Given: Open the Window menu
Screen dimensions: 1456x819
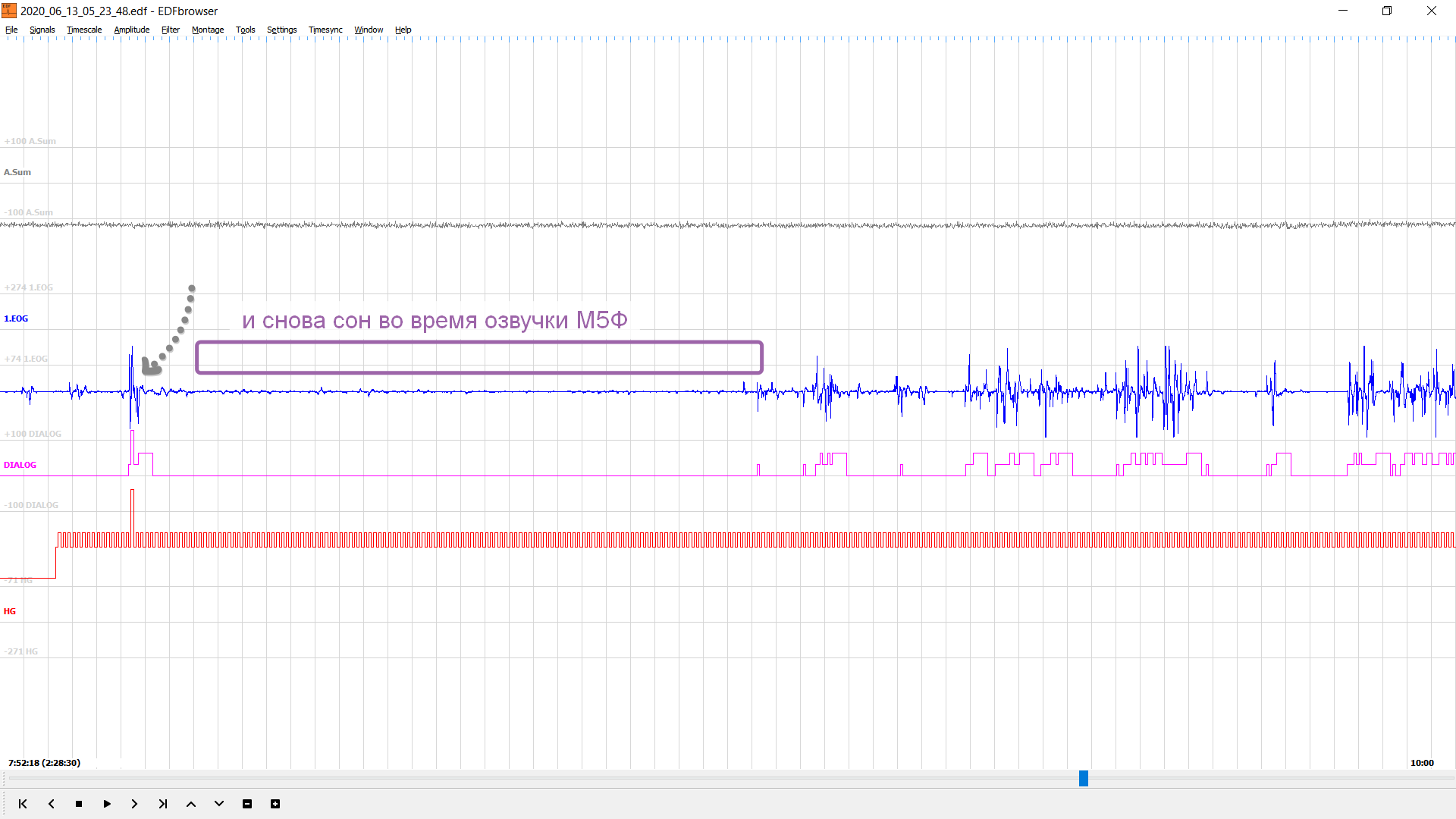Looking at the screenshot, I should [x=369, y=30].
